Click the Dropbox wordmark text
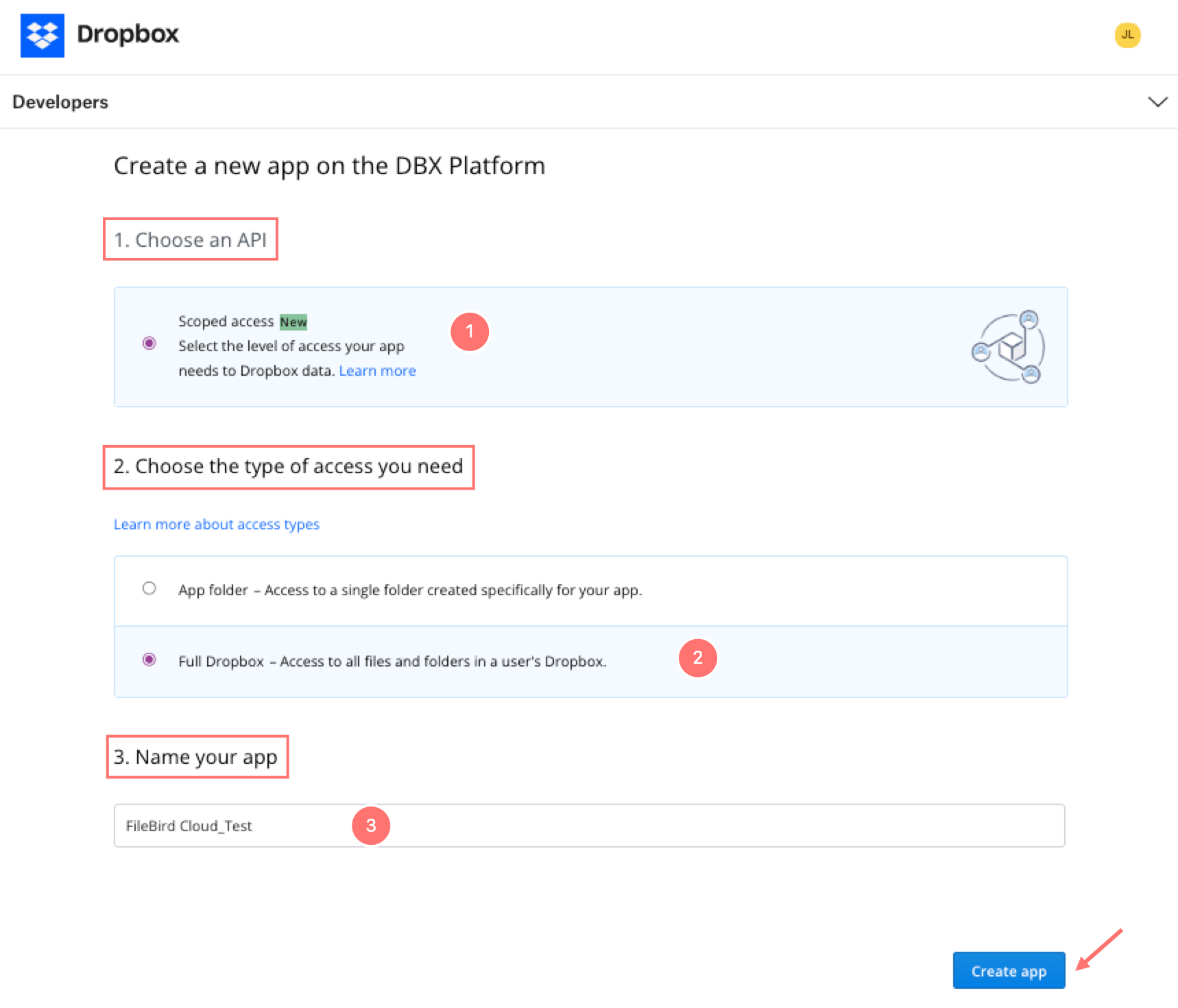Screen dimensions: 1178x1008 128,34
